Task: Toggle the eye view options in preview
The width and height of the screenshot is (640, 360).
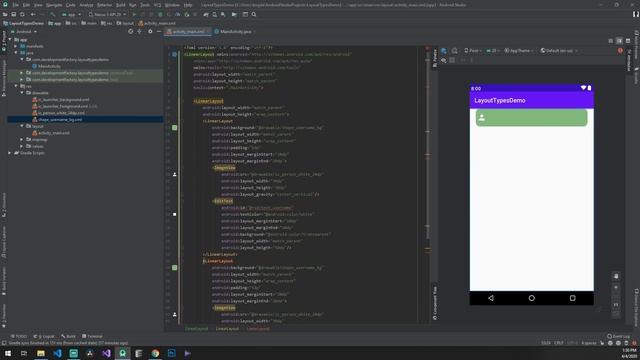Action: coord(444,60)
